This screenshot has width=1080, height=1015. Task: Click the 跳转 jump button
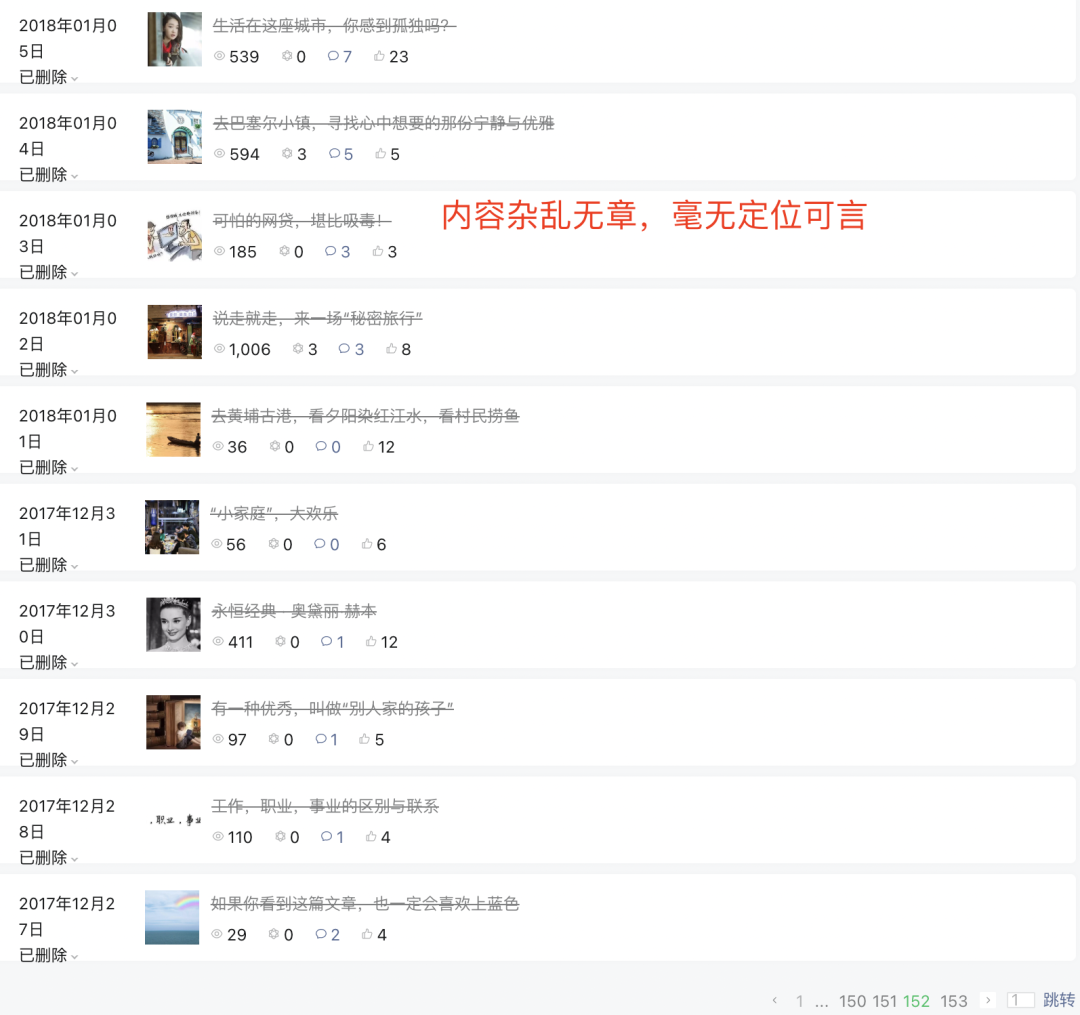[x=1059, y=1000]
